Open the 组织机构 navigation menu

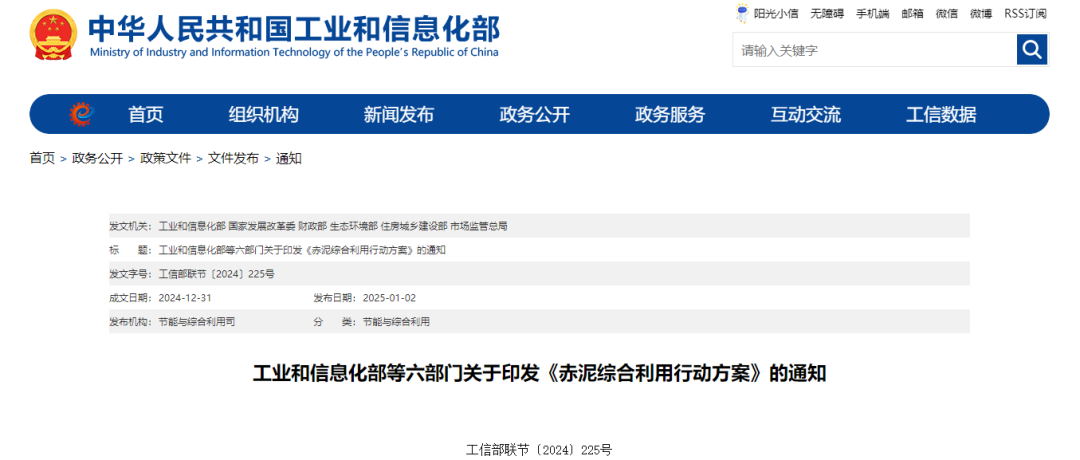click(x=263, y=114)
